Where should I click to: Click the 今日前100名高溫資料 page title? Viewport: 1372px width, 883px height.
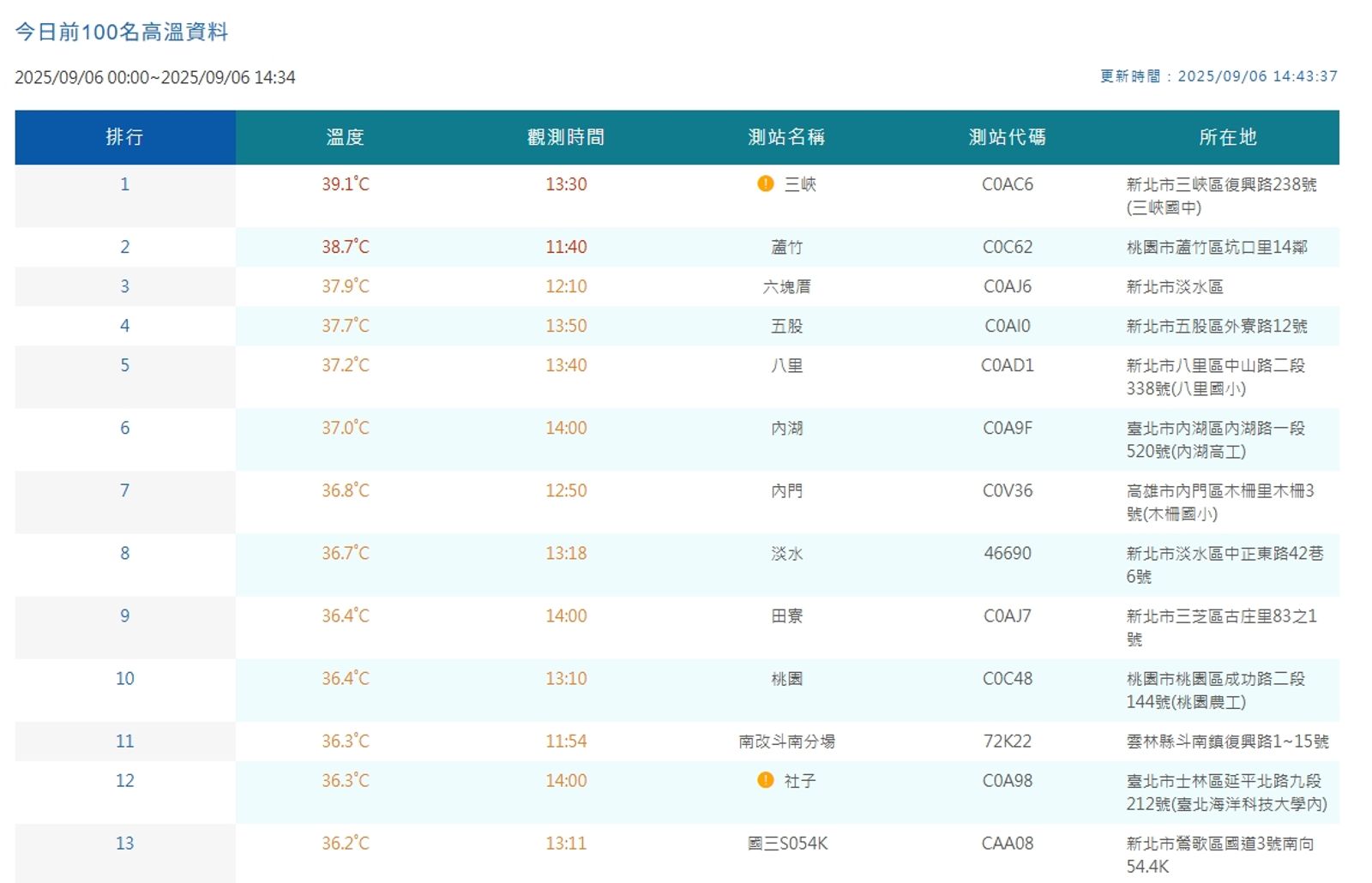pos(122,33)
